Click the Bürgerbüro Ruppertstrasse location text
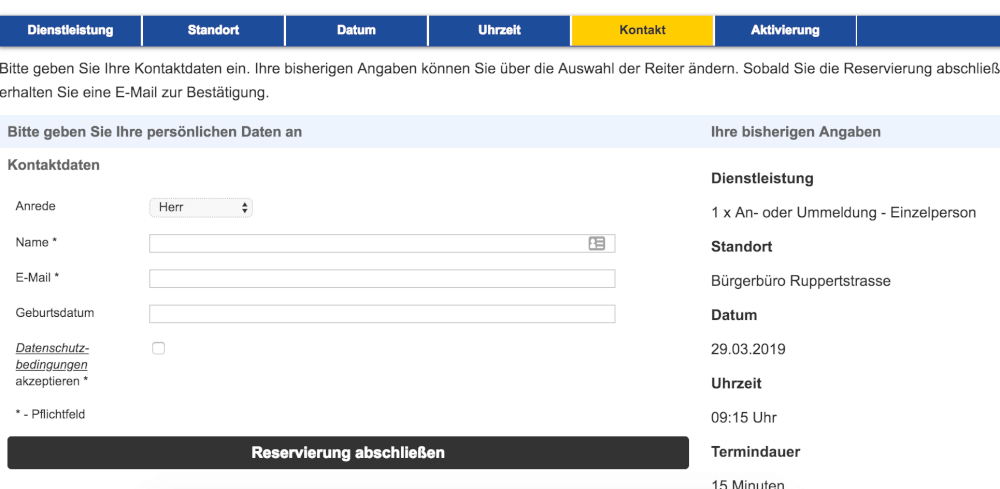1000x489 pixels. [800, 281]
